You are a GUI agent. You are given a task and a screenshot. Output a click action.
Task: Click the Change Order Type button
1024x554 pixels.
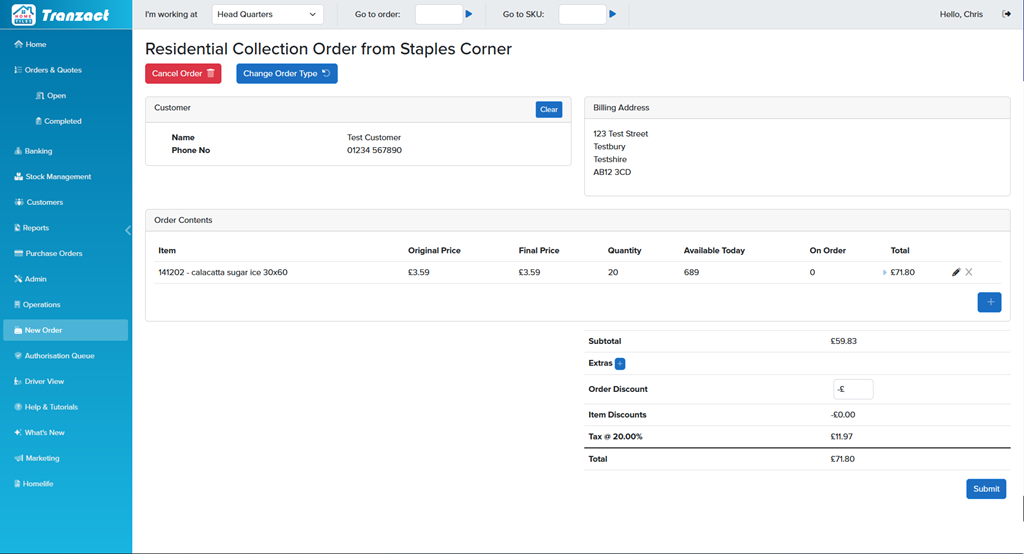click(286, 74)
